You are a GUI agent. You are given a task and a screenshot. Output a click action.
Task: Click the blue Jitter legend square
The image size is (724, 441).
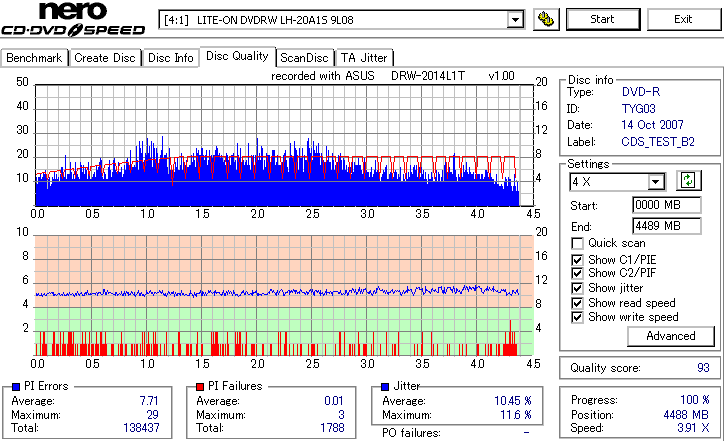(385, 387)
